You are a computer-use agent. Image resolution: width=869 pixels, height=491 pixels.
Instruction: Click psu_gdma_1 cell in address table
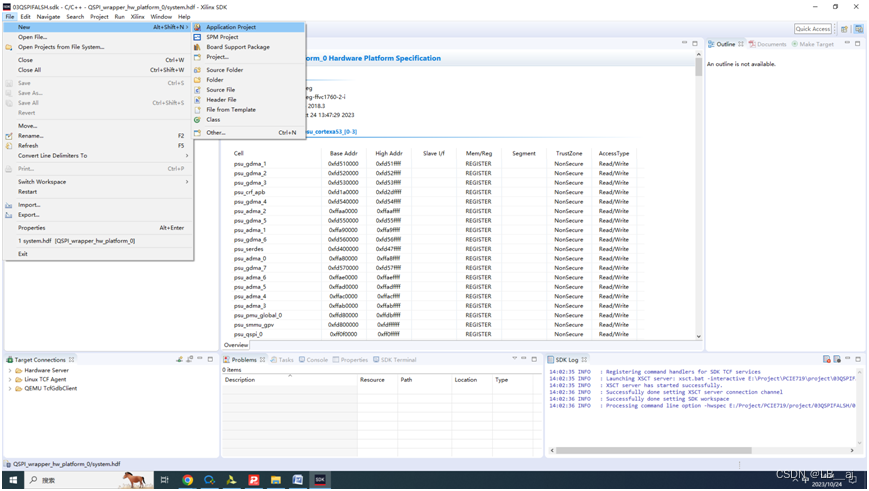coord(250,164)
